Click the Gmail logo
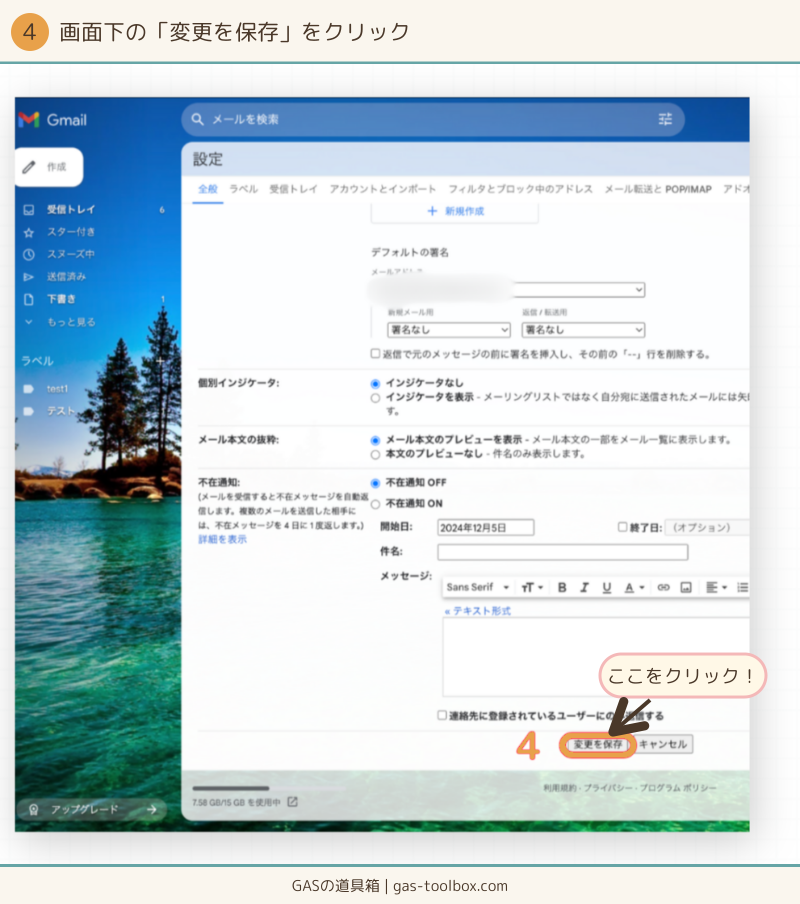Image resolution: width=800 pixels, height=904 pixels. point(52,120)
